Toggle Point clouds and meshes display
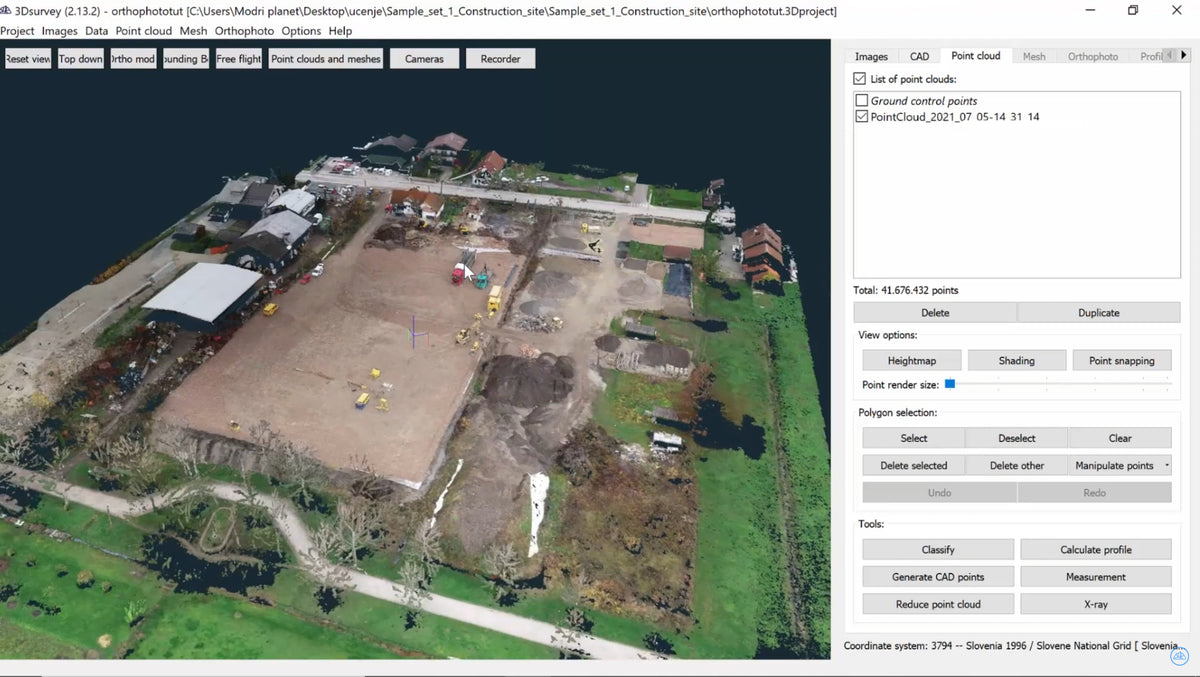The width and height of the screenshot is (1200, 677). [325, 58]
